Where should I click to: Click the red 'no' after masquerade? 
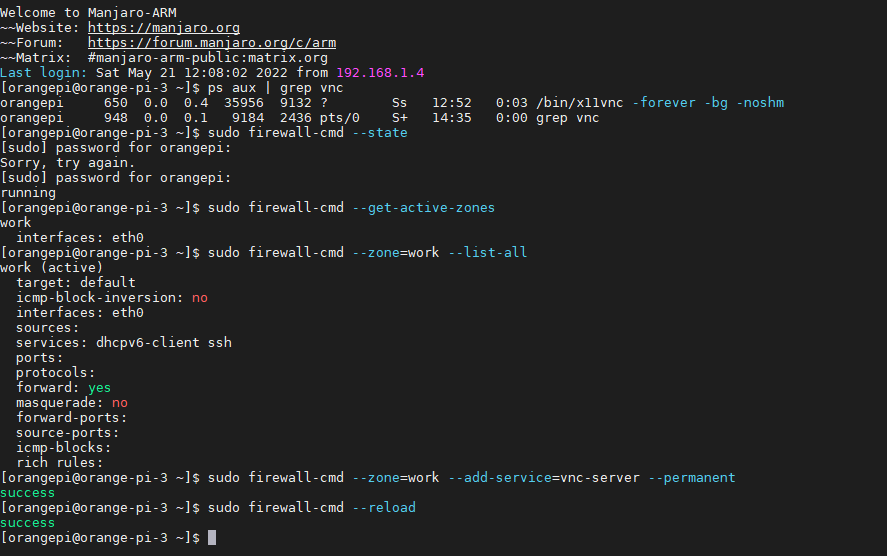pyautogui.click(x=120, y=403)
